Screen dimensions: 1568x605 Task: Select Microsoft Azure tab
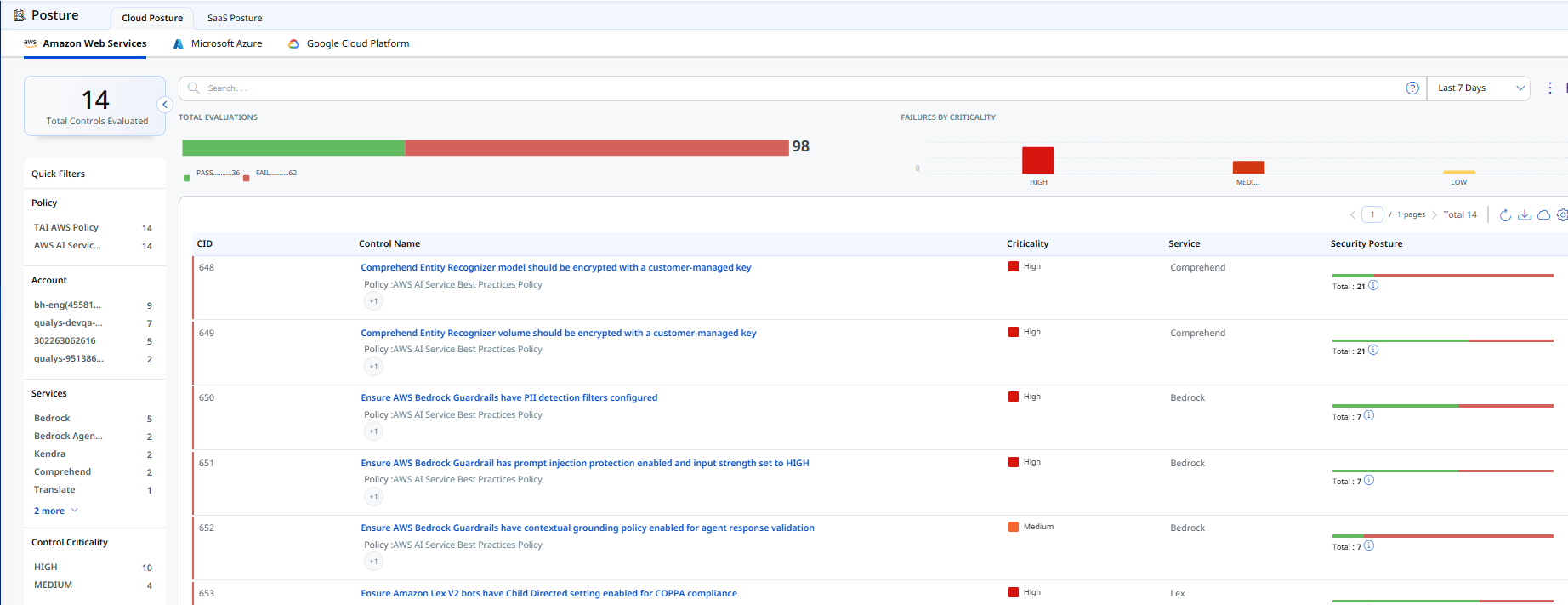coord(218,43)
